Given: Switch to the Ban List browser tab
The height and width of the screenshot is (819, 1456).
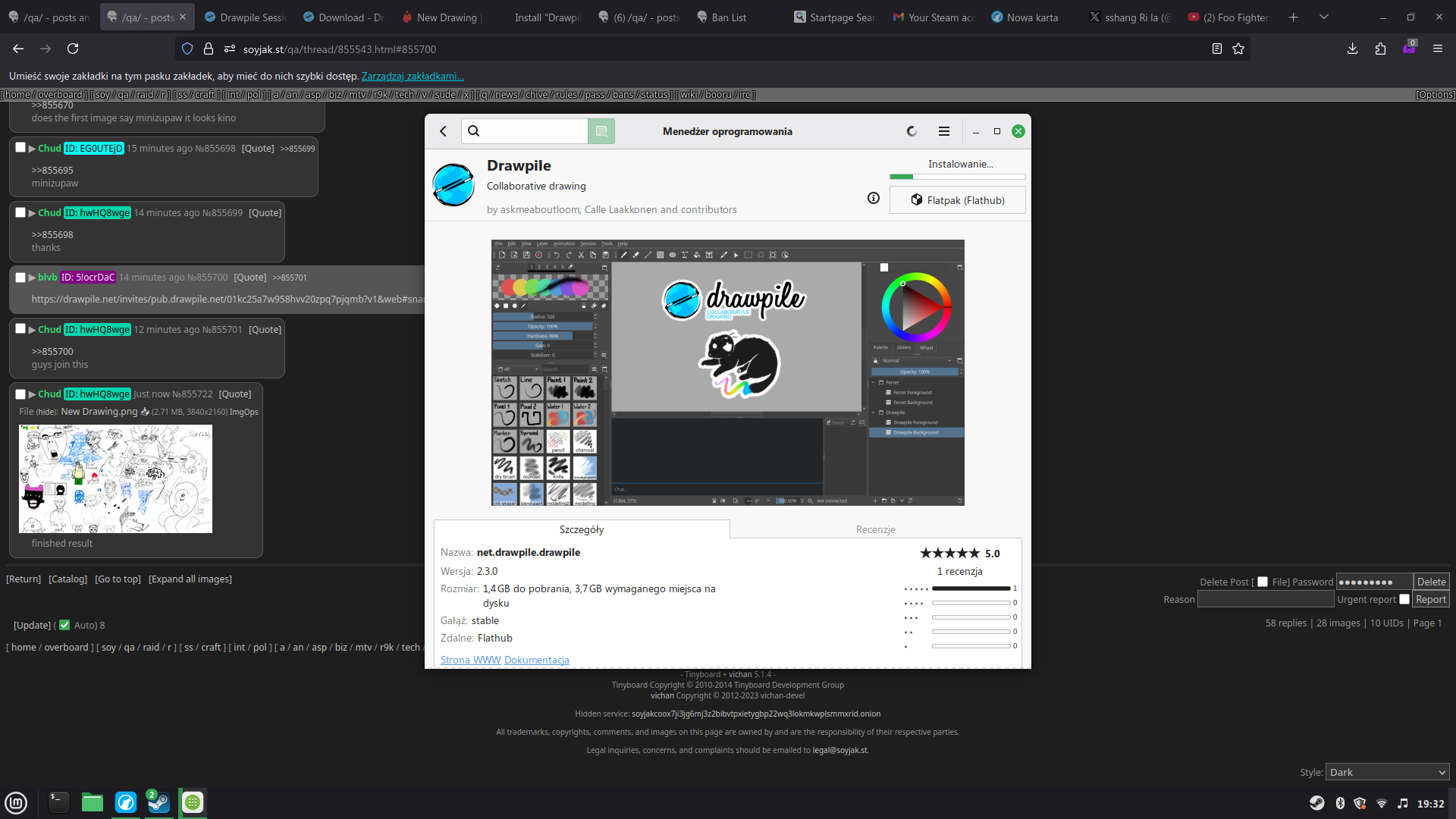Looking at the screenshot, I should 728,17.
